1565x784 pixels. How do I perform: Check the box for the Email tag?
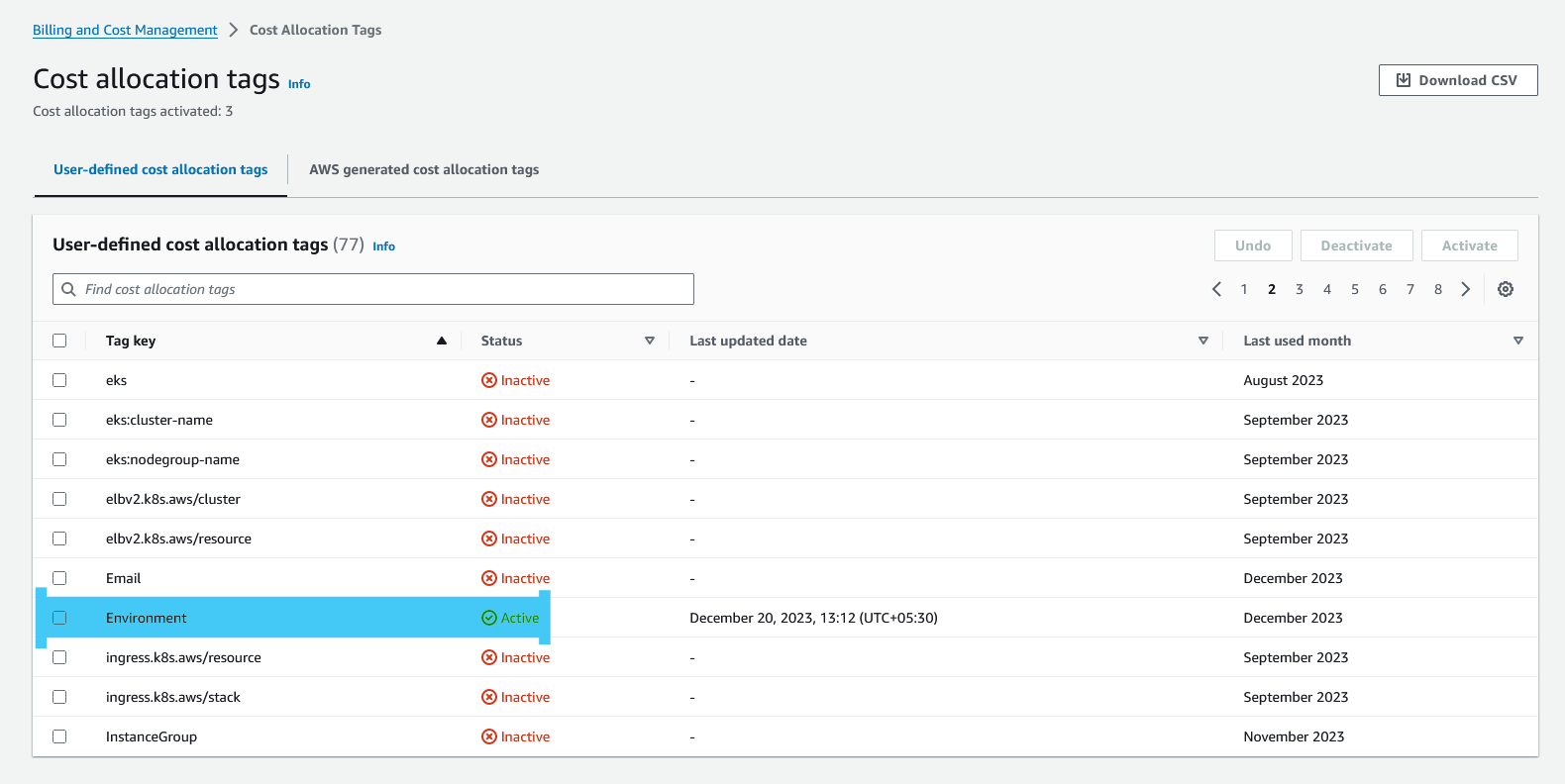59,578
